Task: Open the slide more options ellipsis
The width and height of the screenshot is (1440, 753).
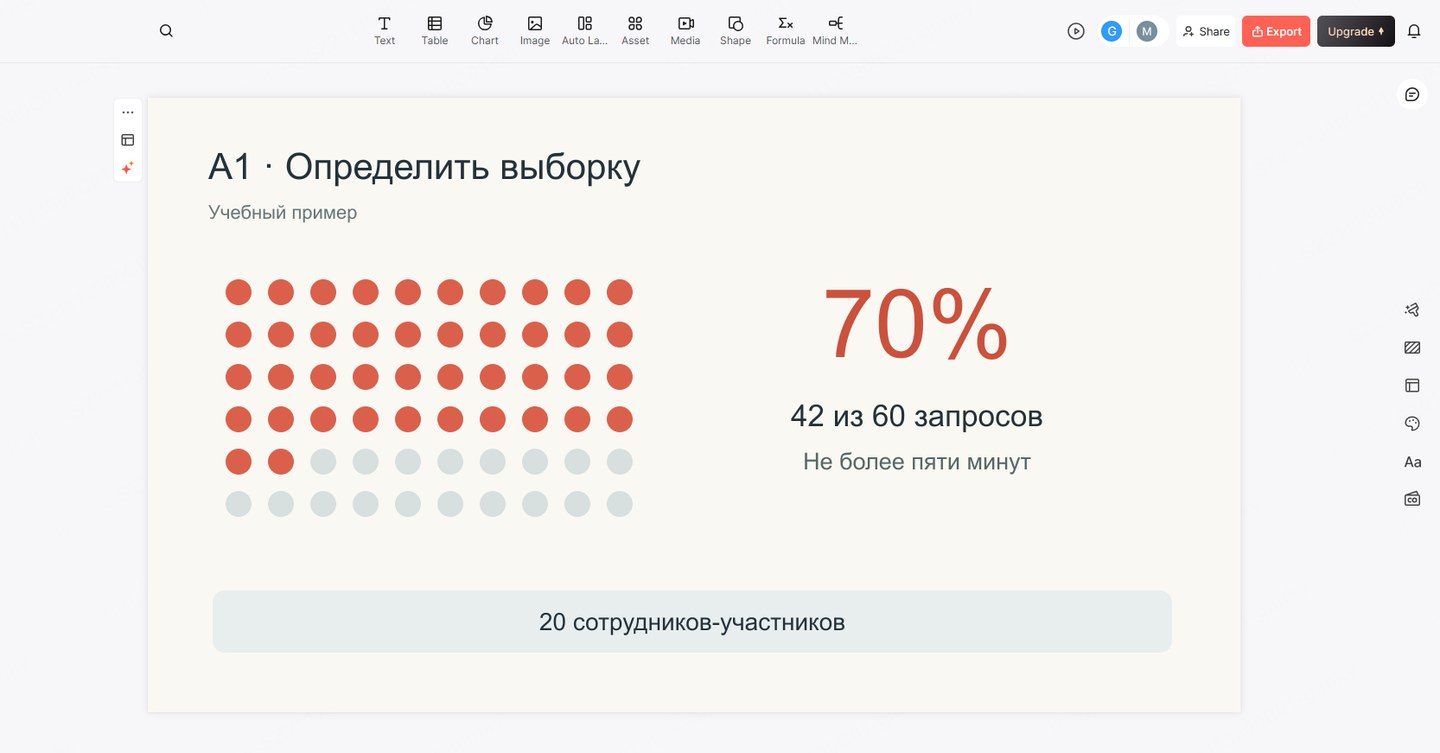Action: click(x=128, y=112)
